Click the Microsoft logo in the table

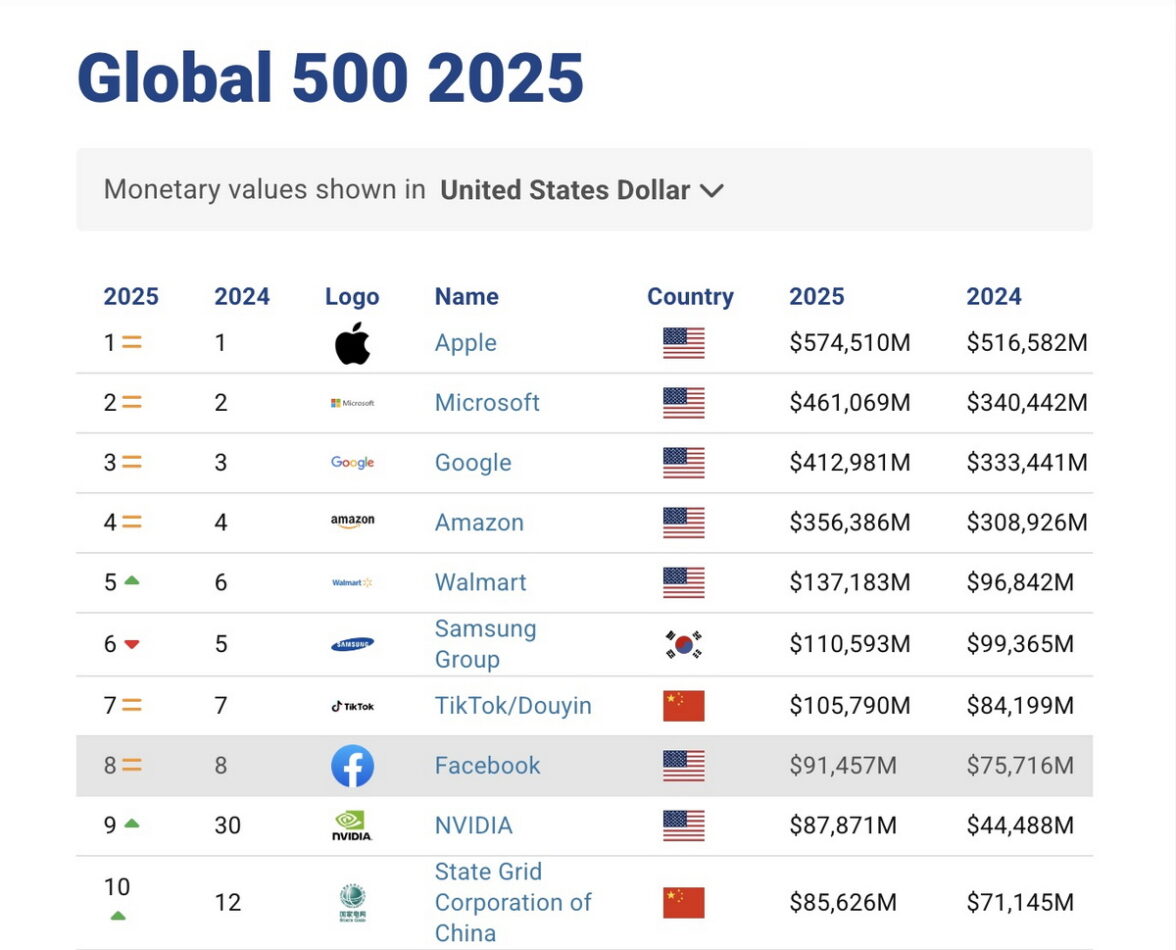click(352, 403)
